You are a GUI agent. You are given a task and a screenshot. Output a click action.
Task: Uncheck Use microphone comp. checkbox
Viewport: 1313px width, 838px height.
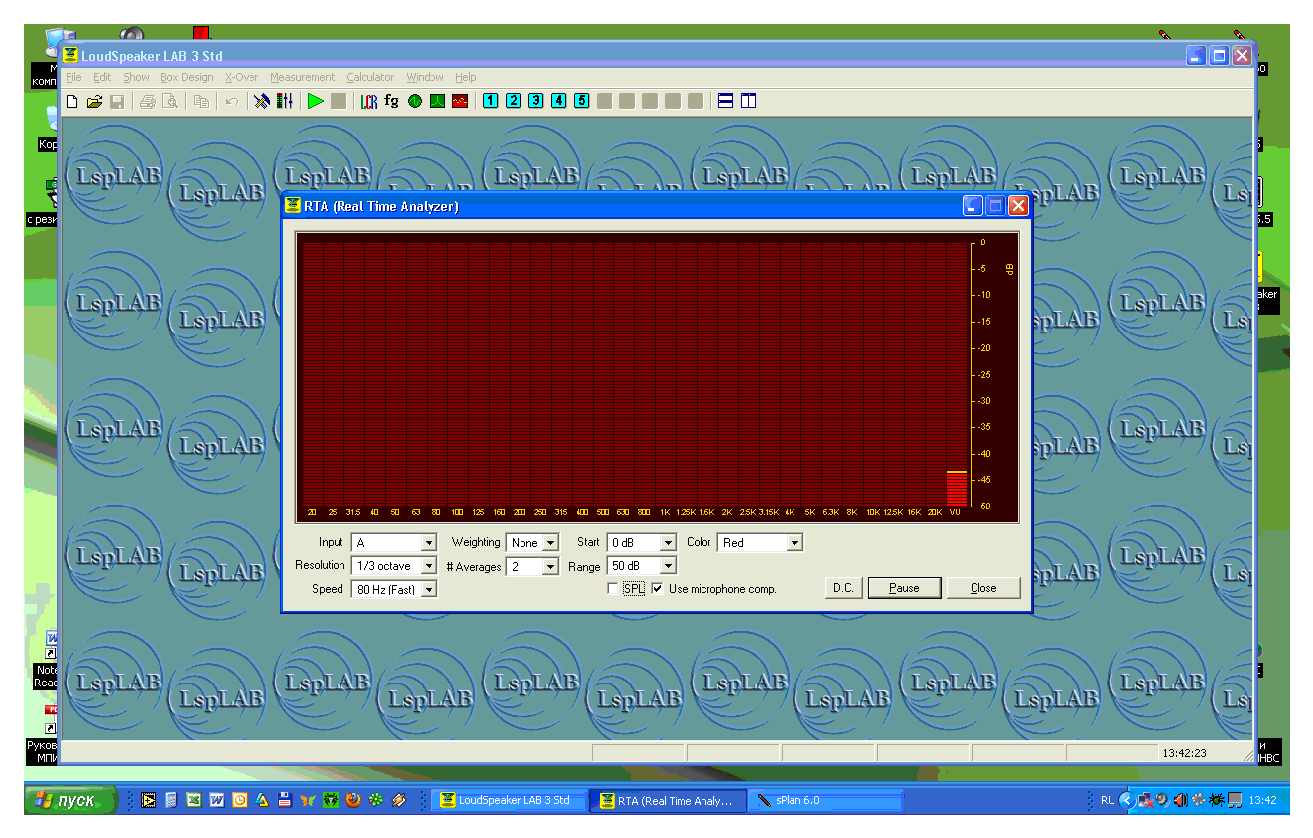coord(657,589)
